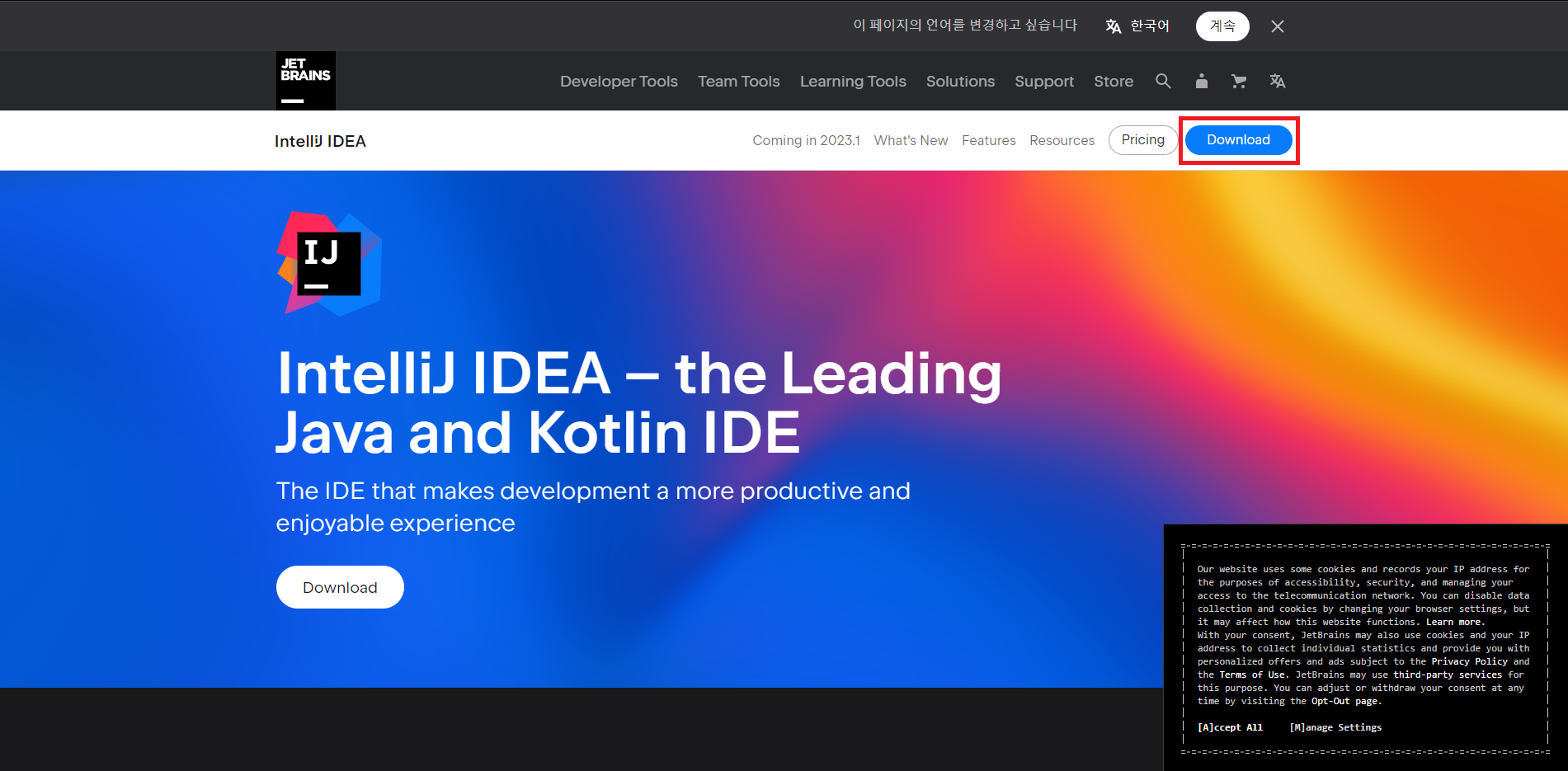The width and height of the screenshot is (1568, 771).
Task: Click IntelliJ IDEA product title
Action: [x=320, y=141]
